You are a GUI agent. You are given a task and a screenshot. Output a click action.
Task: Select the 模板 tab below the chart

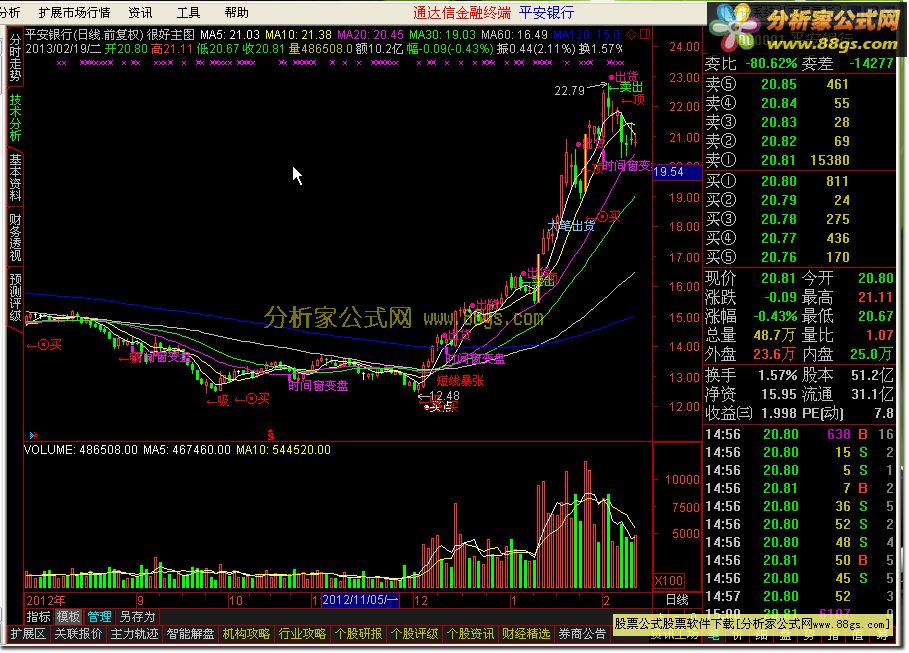point(68,616)
